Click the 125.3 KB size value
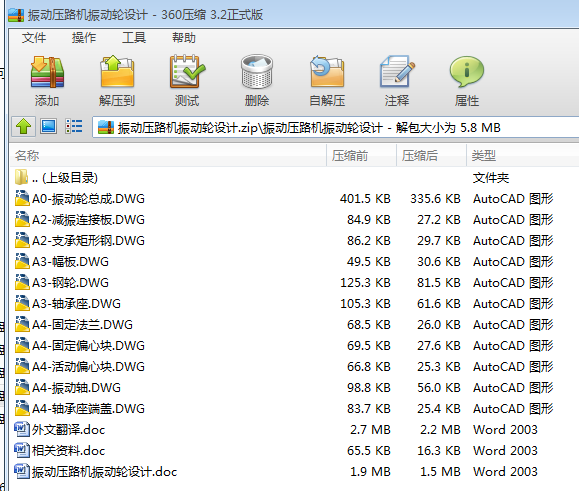 (x=365, y=283)
